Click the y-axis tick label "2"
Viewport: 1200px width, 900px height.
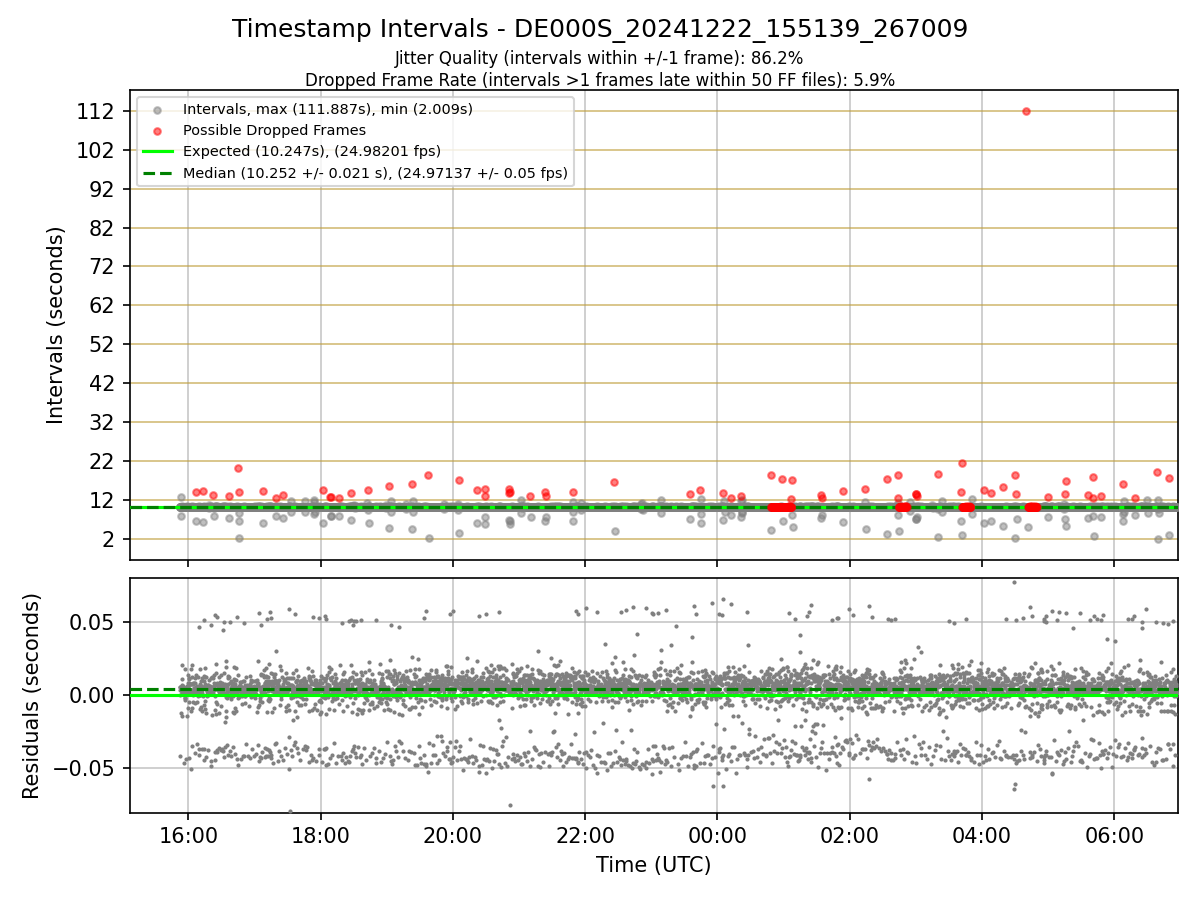click(108, 540)
